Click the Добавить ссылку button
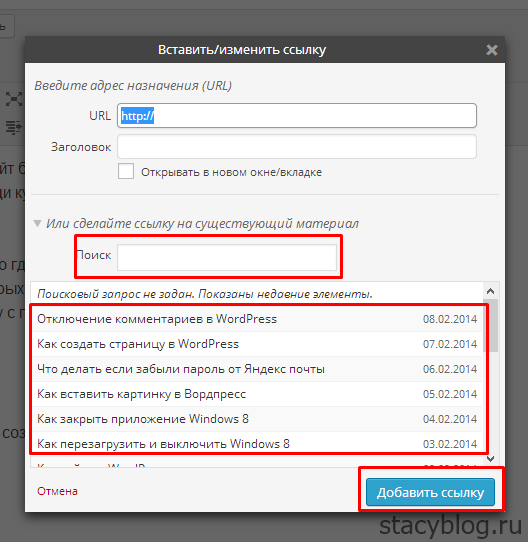The height and width of the screenshot is (542, 528). point(430,492)
